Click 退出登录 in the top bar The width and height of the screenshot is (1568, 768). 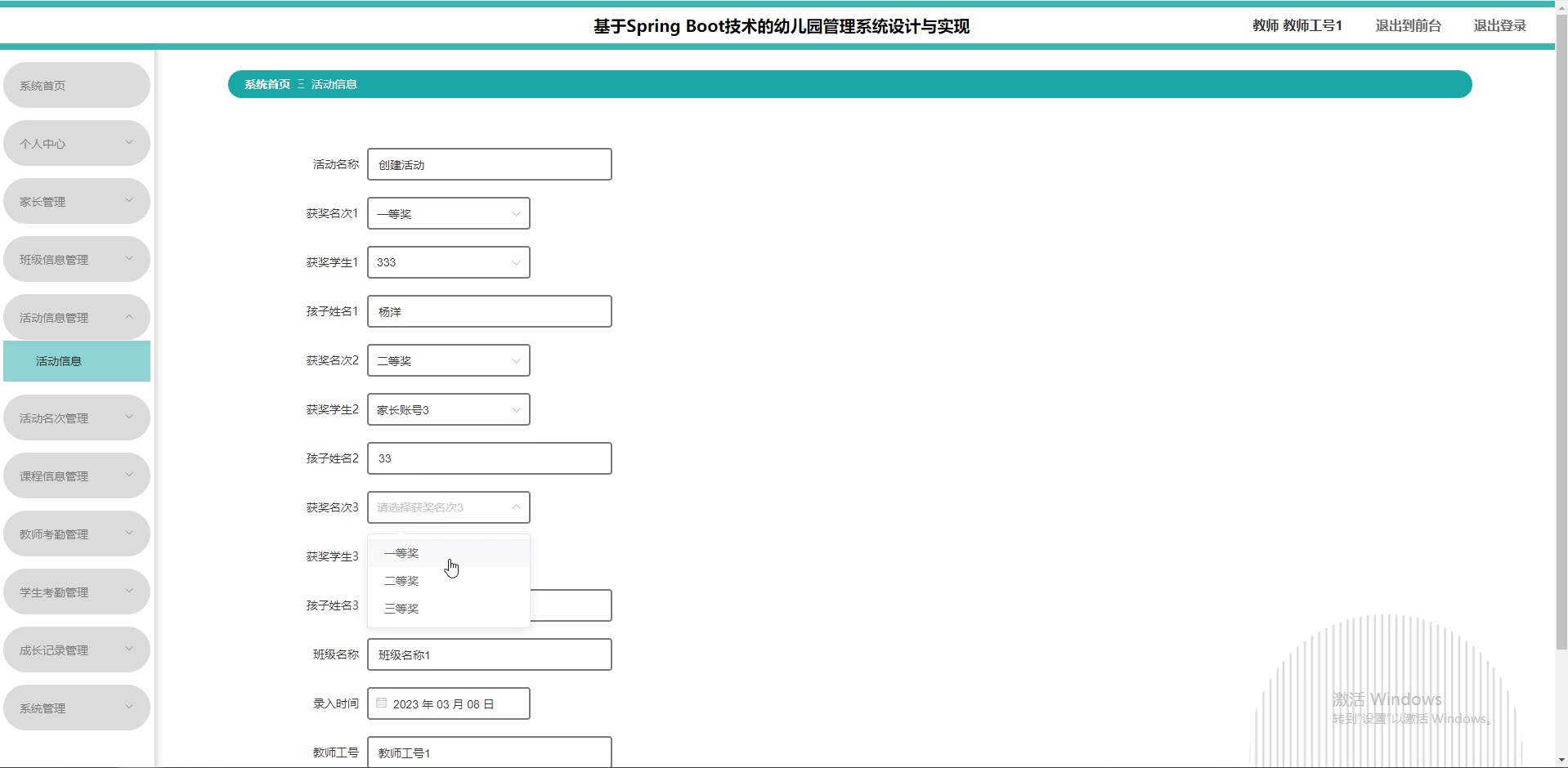(x=1499, y=25)
